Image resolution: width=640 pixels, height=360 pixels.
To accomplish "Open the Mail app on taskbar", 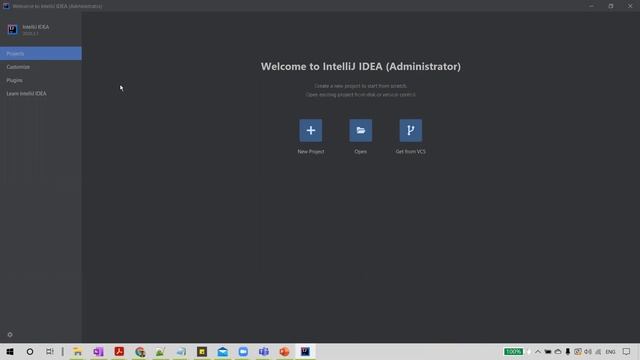I will coord(222,351).
